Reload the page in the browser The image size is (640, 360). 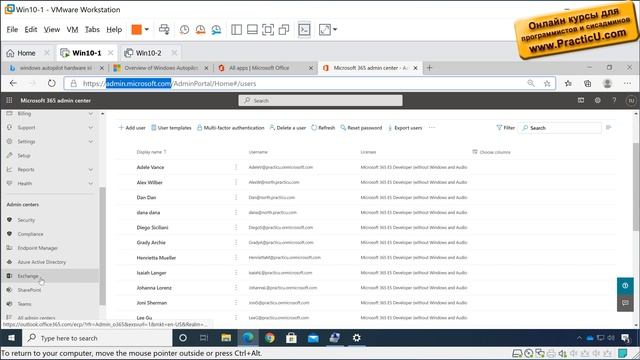click(51, 83)
